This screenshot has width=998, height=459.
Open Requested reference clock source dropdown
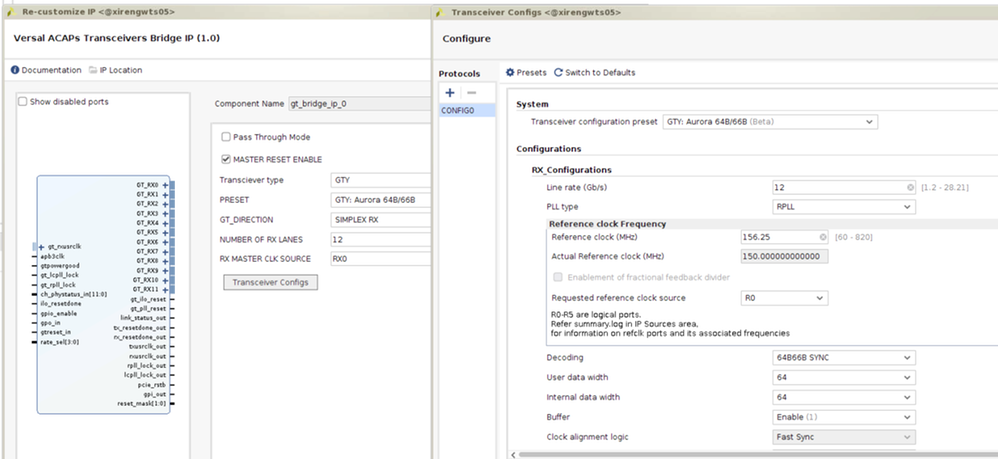click(x=784, y=298)
